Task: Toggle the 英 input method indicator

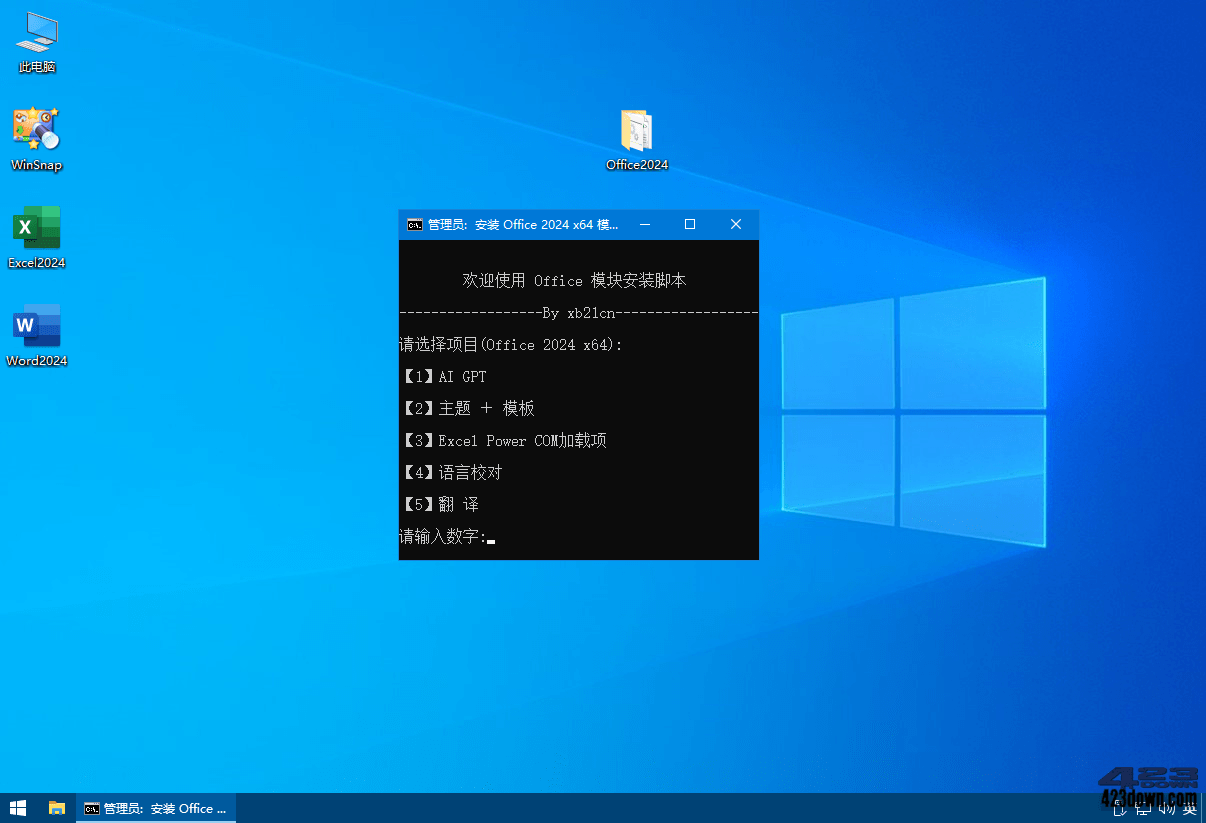Action: [1190, 808]
